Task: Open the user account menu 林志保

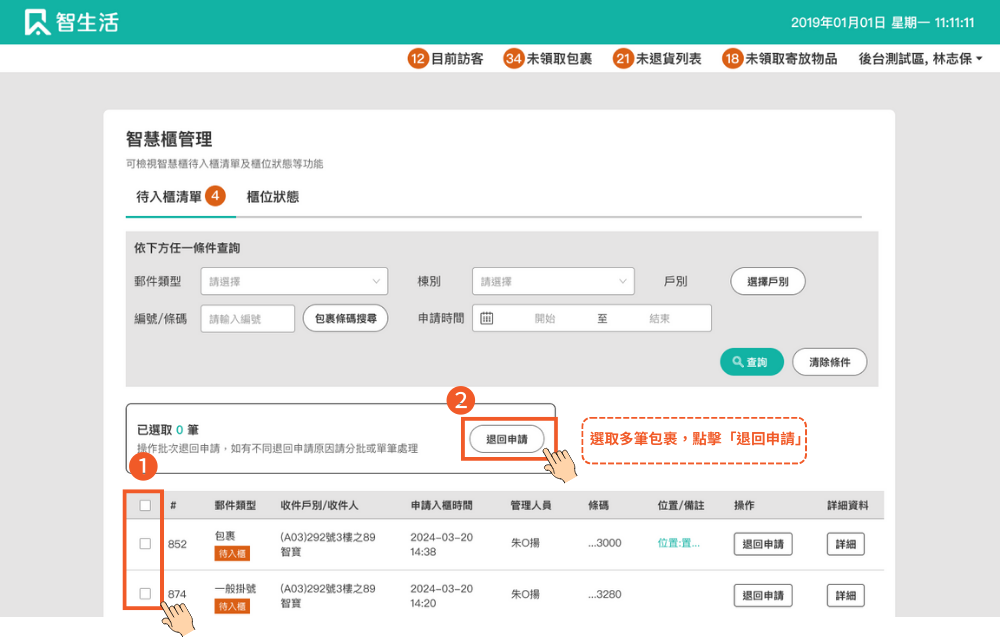Action: 920,59
